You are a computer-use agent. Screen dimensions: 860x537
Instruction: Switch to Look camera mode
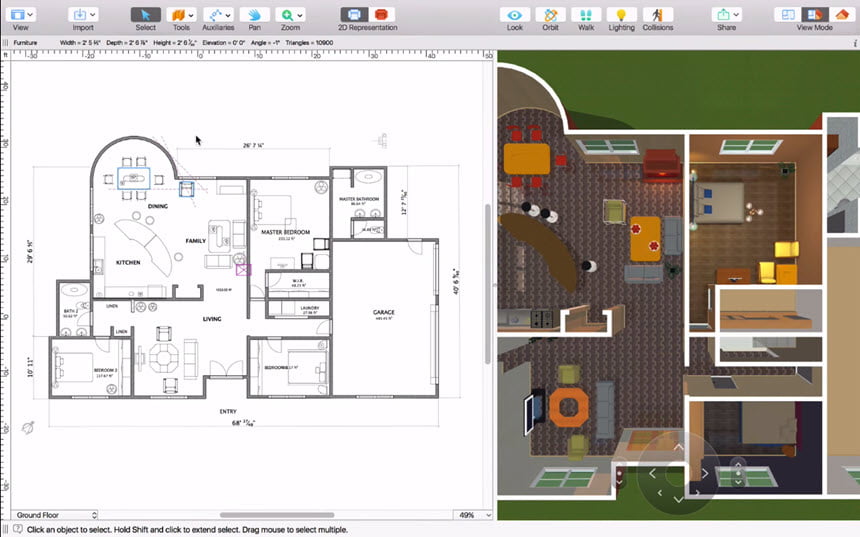pyautogui.click(x=514, y=15)
